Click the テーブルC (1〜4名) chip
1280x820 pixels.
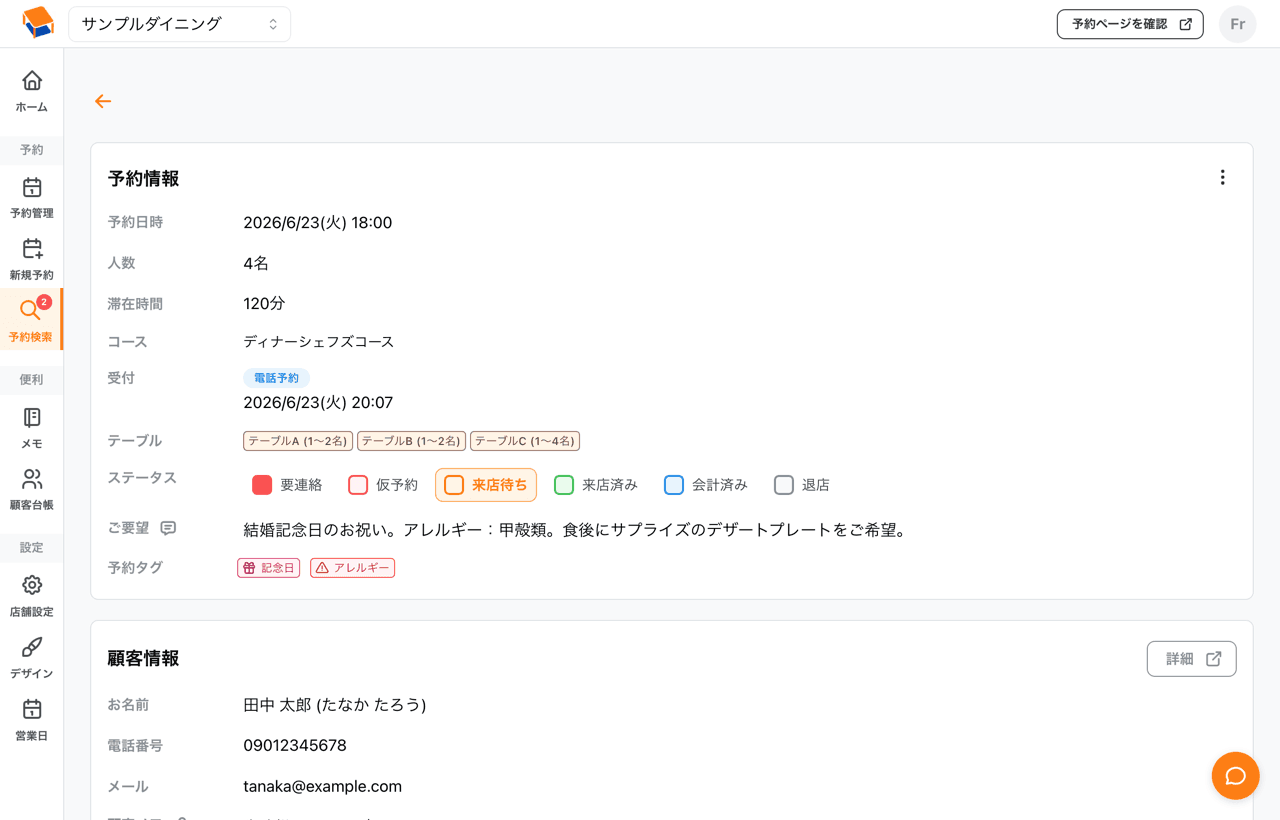tap(525, 441)
